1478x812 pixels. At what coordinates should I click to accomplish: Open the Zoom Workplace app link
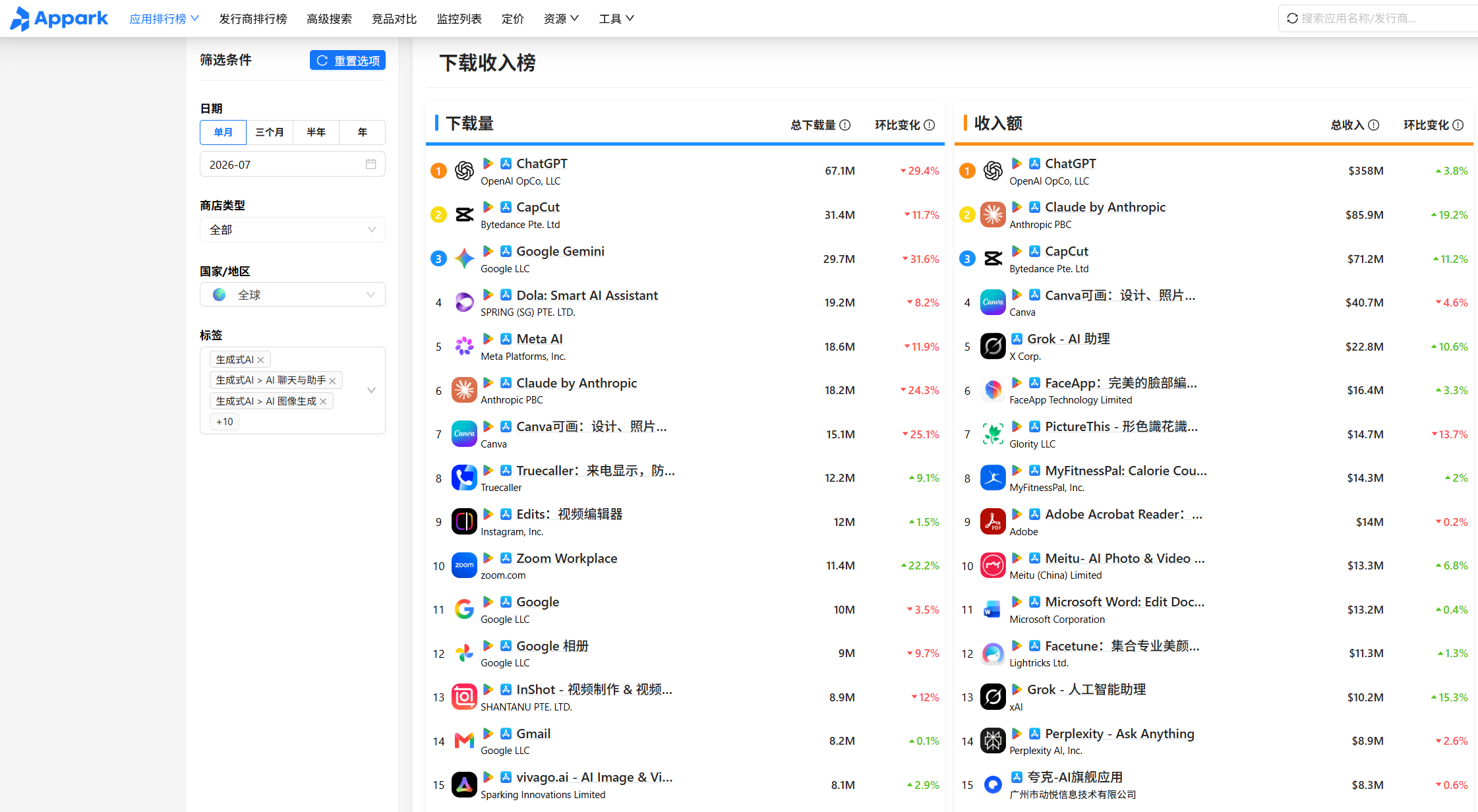567,558
